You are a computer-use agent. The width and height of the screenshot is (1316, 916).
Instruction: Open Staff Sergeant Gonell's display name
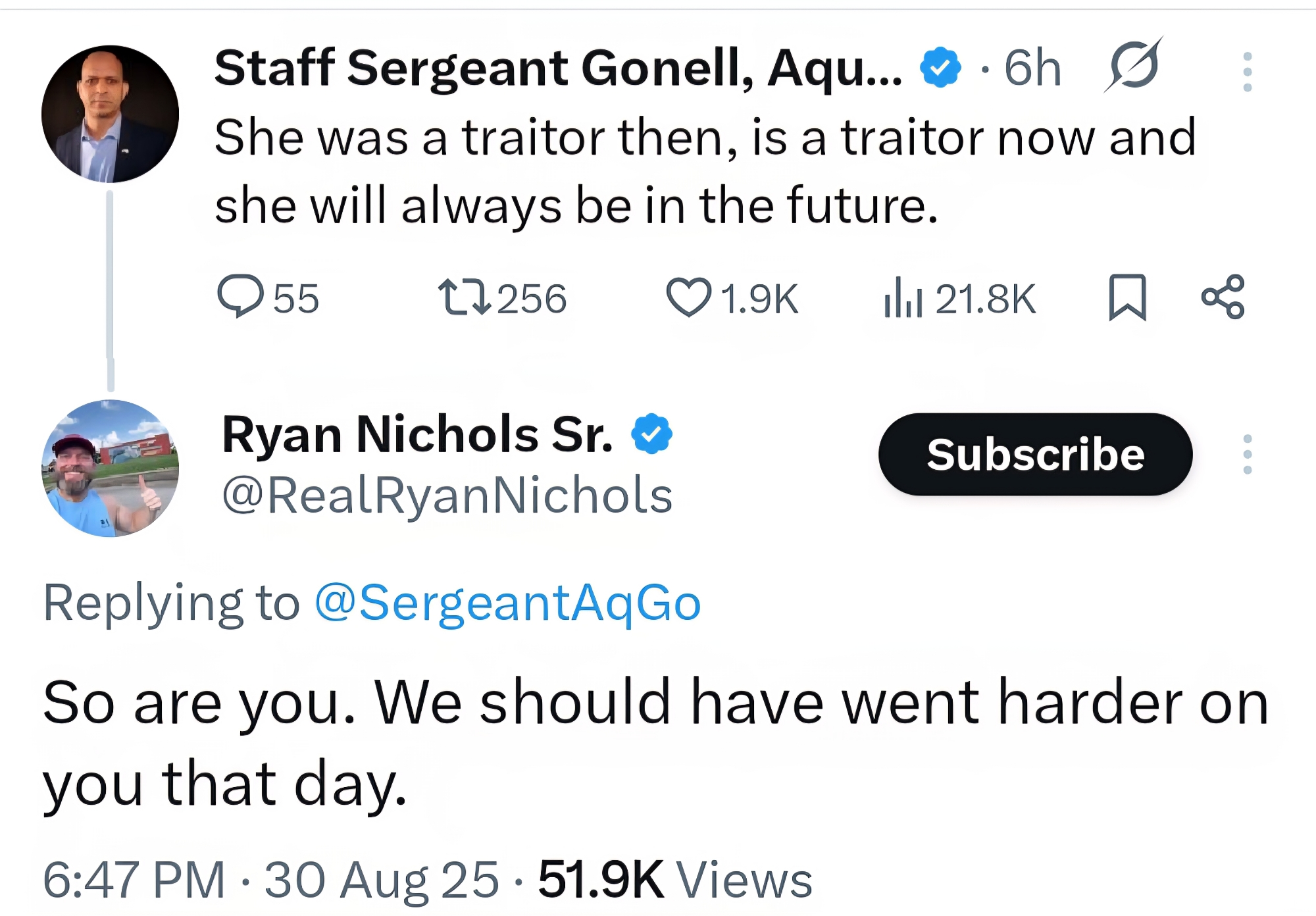point(558,68)
